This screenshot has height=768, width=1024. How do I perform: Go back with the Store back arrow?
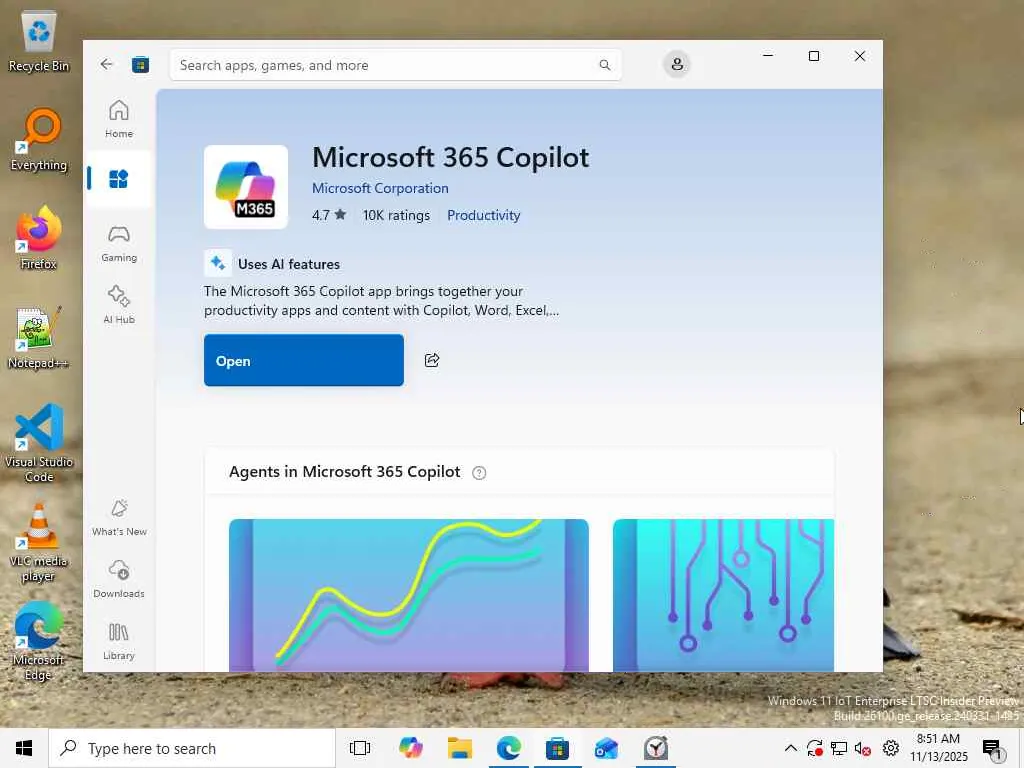point(106,64)
